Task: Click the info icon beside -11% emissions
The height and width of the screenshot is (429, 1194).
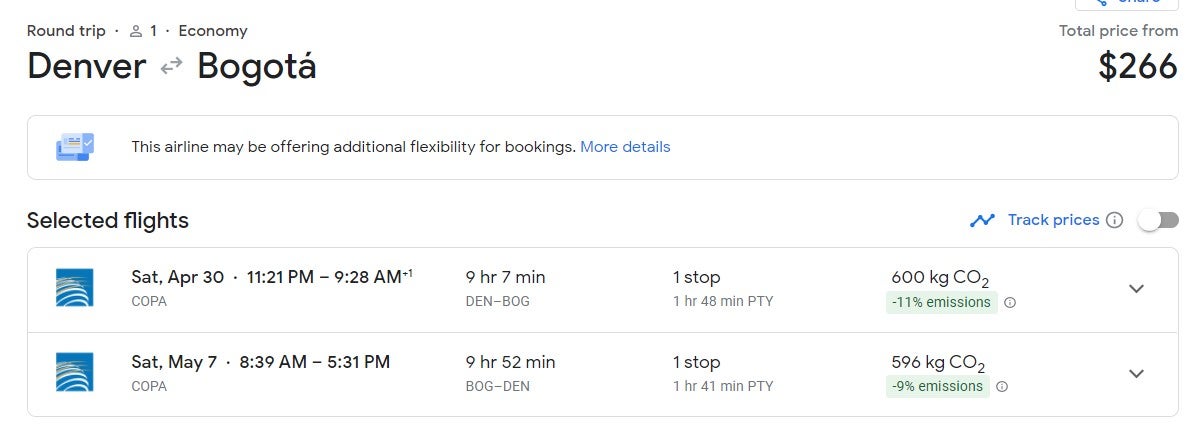Action: [x=1010, y=303]
